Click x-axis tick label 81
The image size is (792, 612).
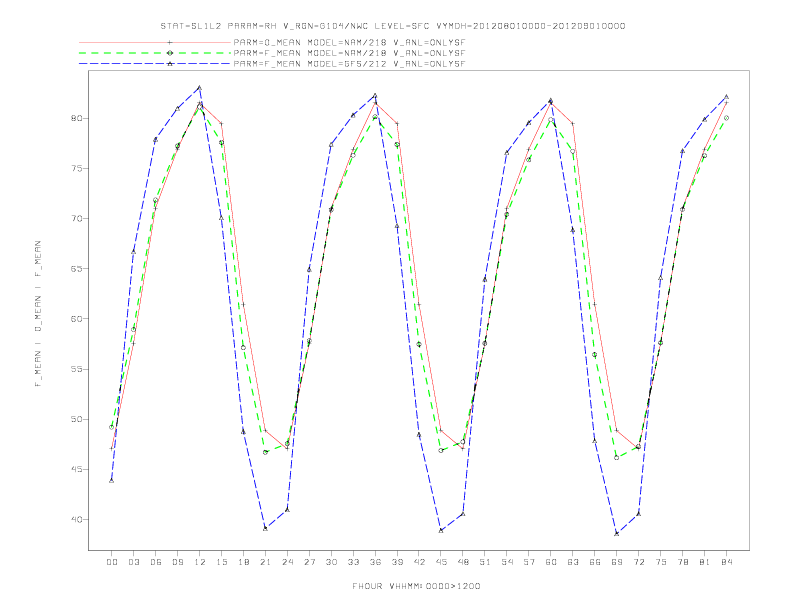(x=705, y=562)
